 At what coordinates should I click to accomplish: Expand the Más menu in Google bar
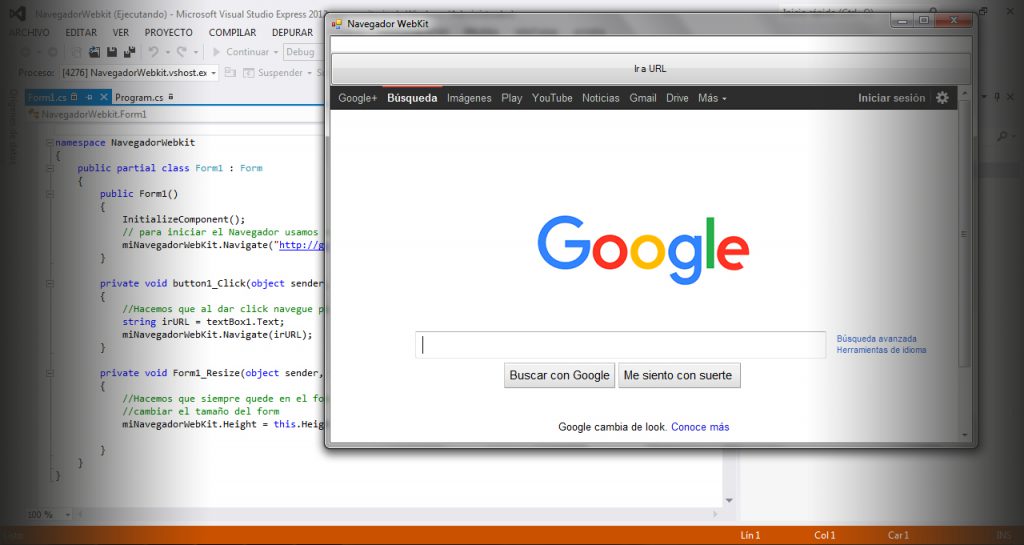[712, 98]
